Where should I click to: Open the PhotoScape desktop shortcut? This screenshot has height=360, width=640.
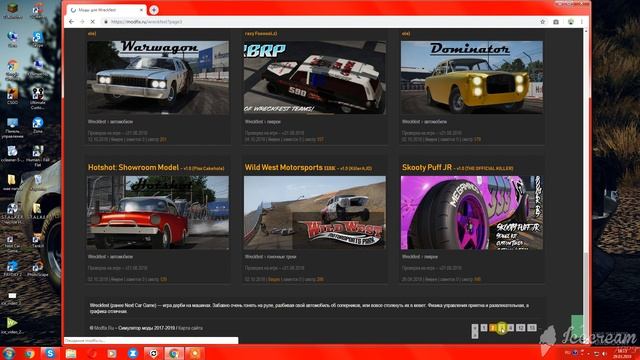(38, 269)
